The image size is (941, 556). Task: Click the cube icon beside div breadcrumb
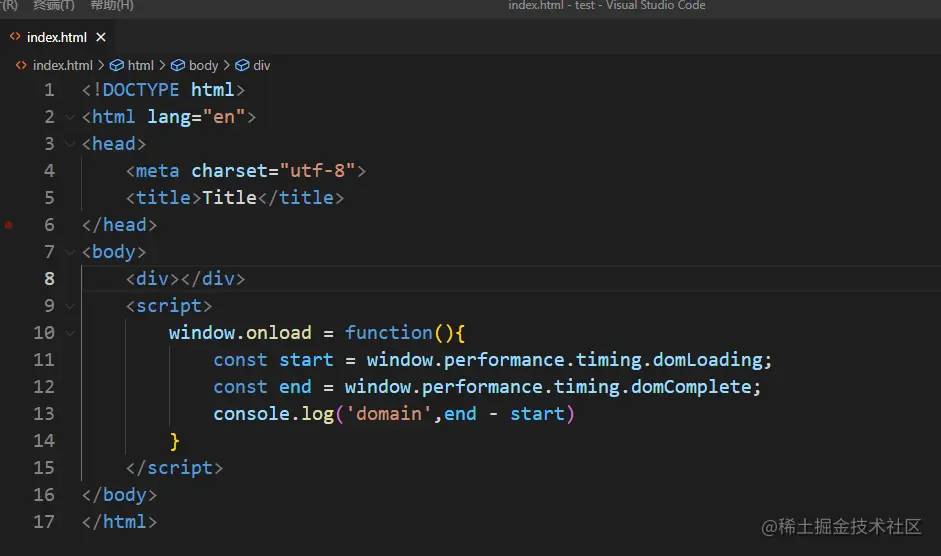(242, 65)
